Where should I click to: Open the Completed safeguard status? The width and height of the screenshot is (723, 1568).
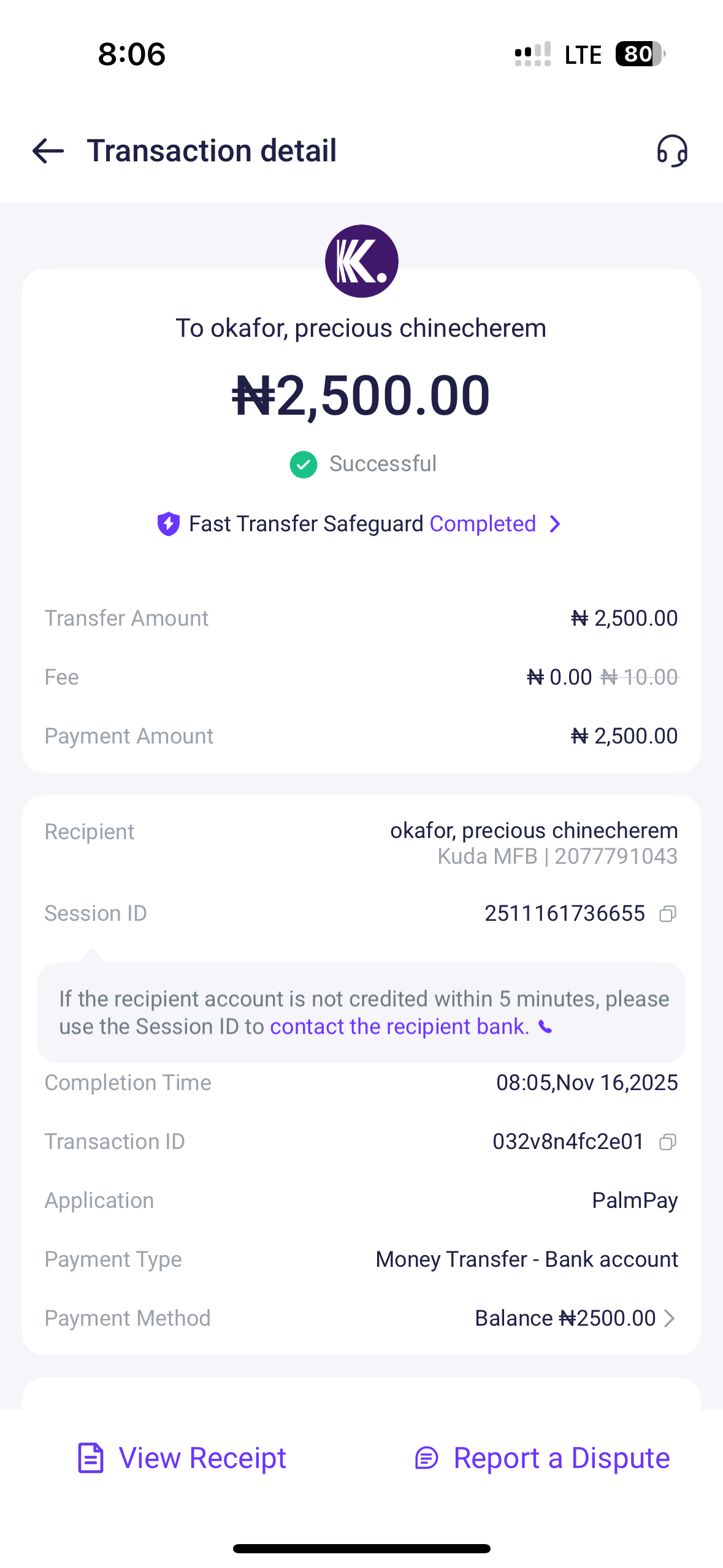(483, 524)
